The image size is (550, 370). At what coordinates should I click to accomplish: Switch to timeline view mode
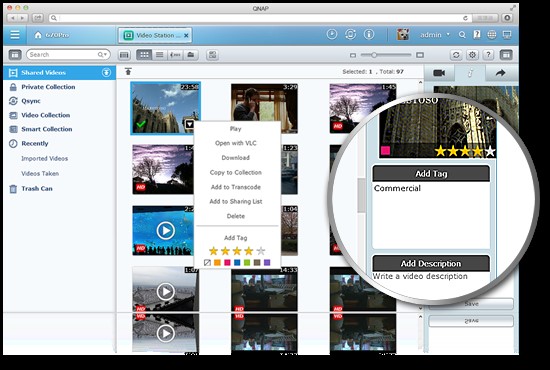[175, 55]
